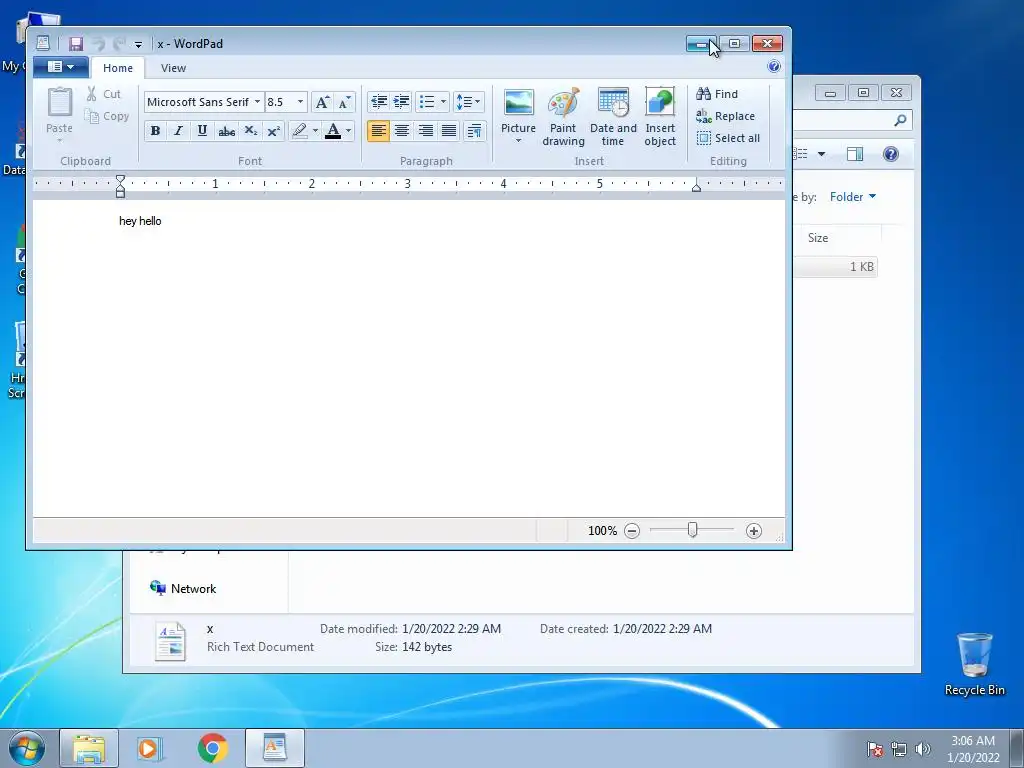Switch to the Home ribbon tab
Viewport: 1024px width, 768px height.
[118, 68]
